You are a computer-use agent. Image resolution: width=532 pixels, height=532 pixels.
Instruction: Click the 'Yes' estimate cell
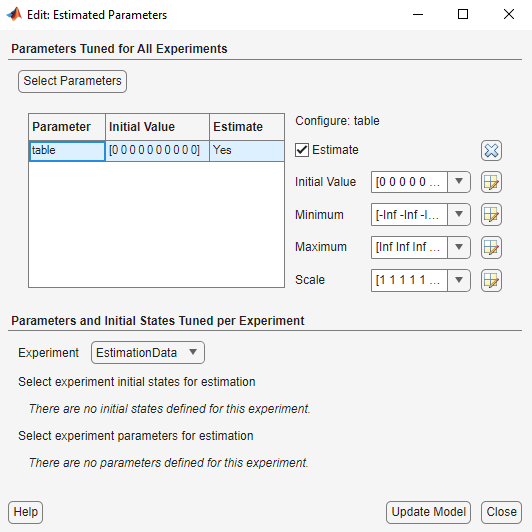click(247, 151)
